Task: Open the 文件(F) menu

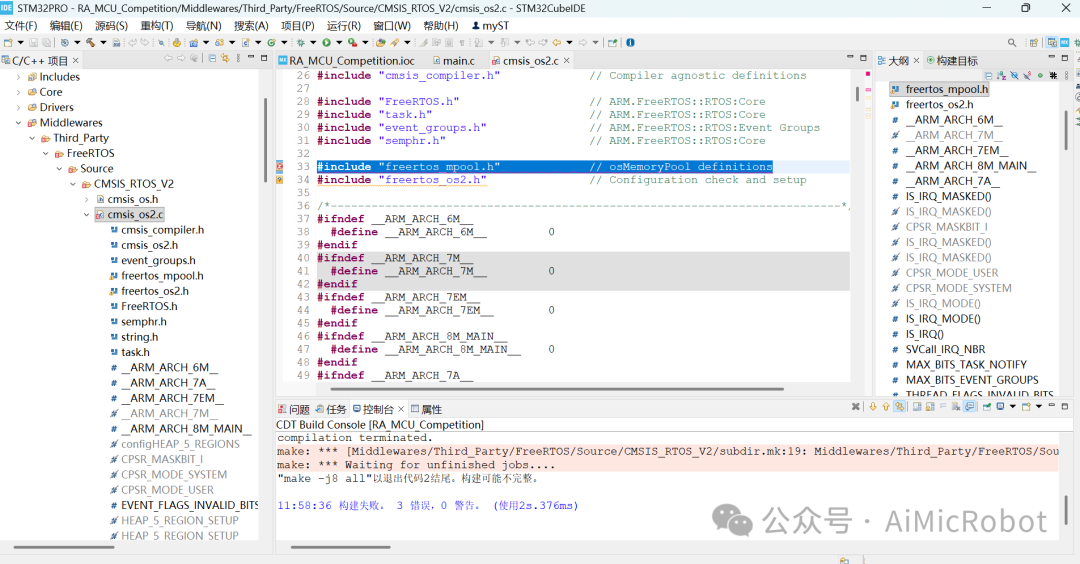Action: 21,25
